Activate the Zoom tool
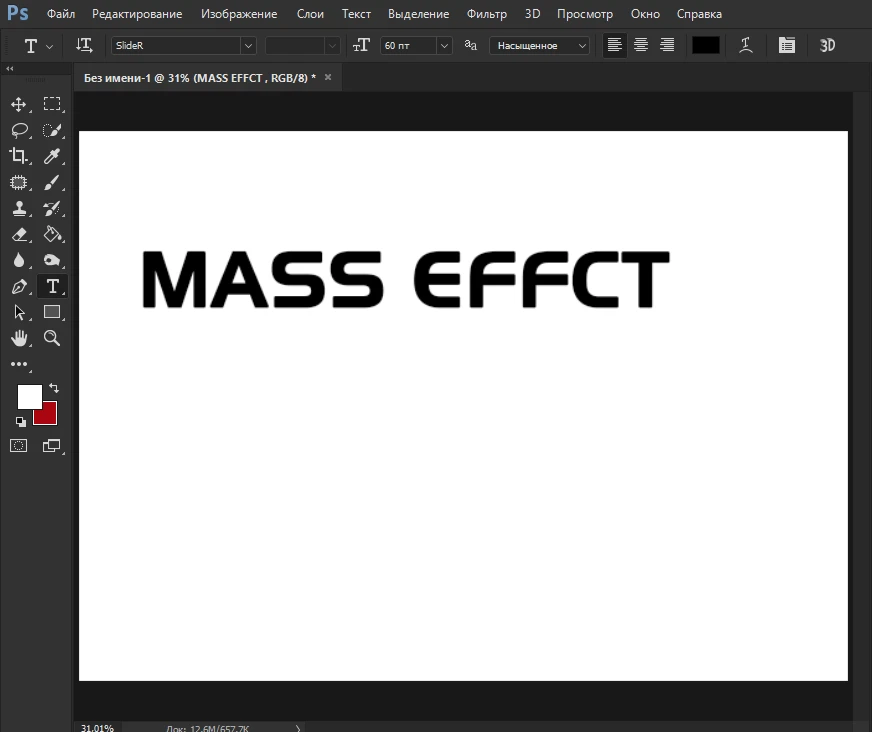 click(52, 338)
